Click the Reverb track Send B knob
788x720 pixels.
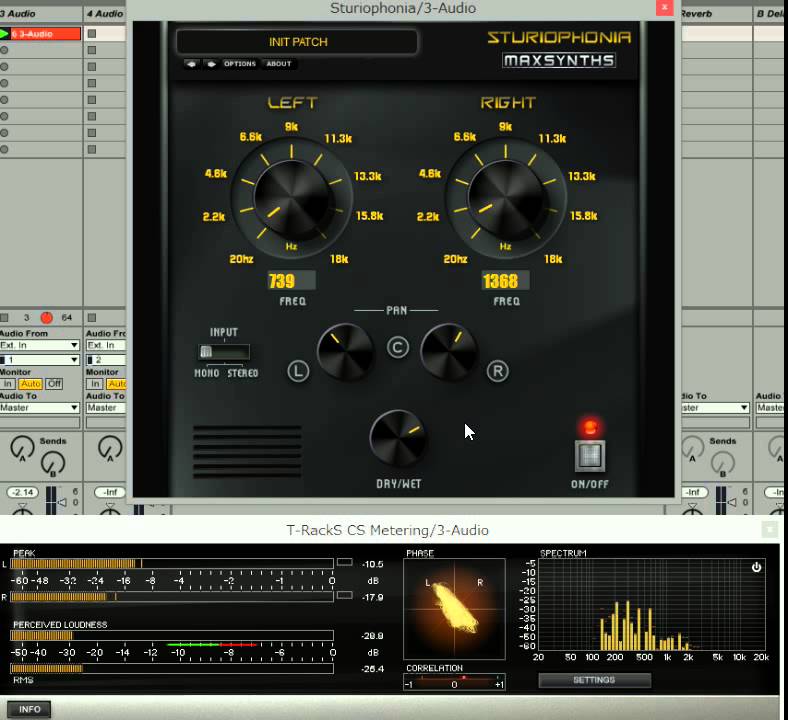click(723, 463)
